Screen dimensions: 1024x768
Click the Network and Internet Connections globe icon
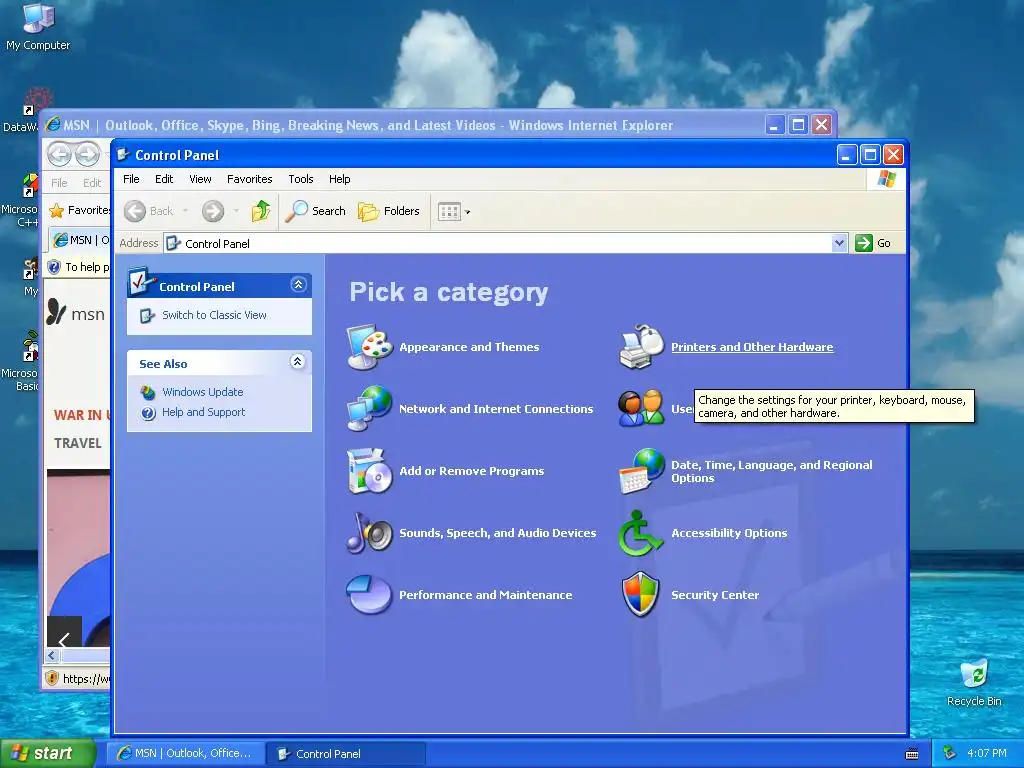click(370, 409)
